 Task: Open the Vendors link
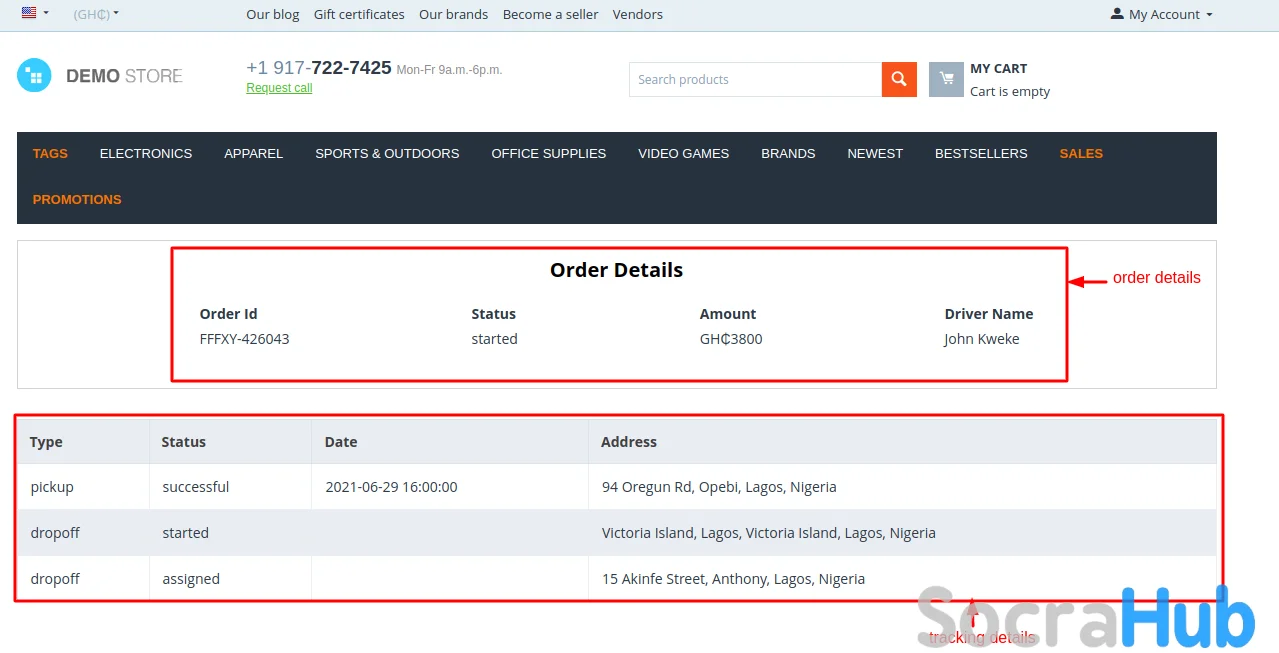[638, 14]
